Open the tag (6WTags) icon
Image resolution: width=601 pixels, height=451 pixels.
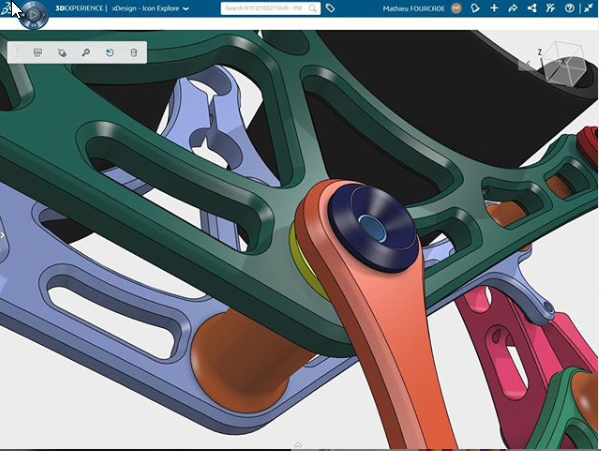tap(330, 8)
